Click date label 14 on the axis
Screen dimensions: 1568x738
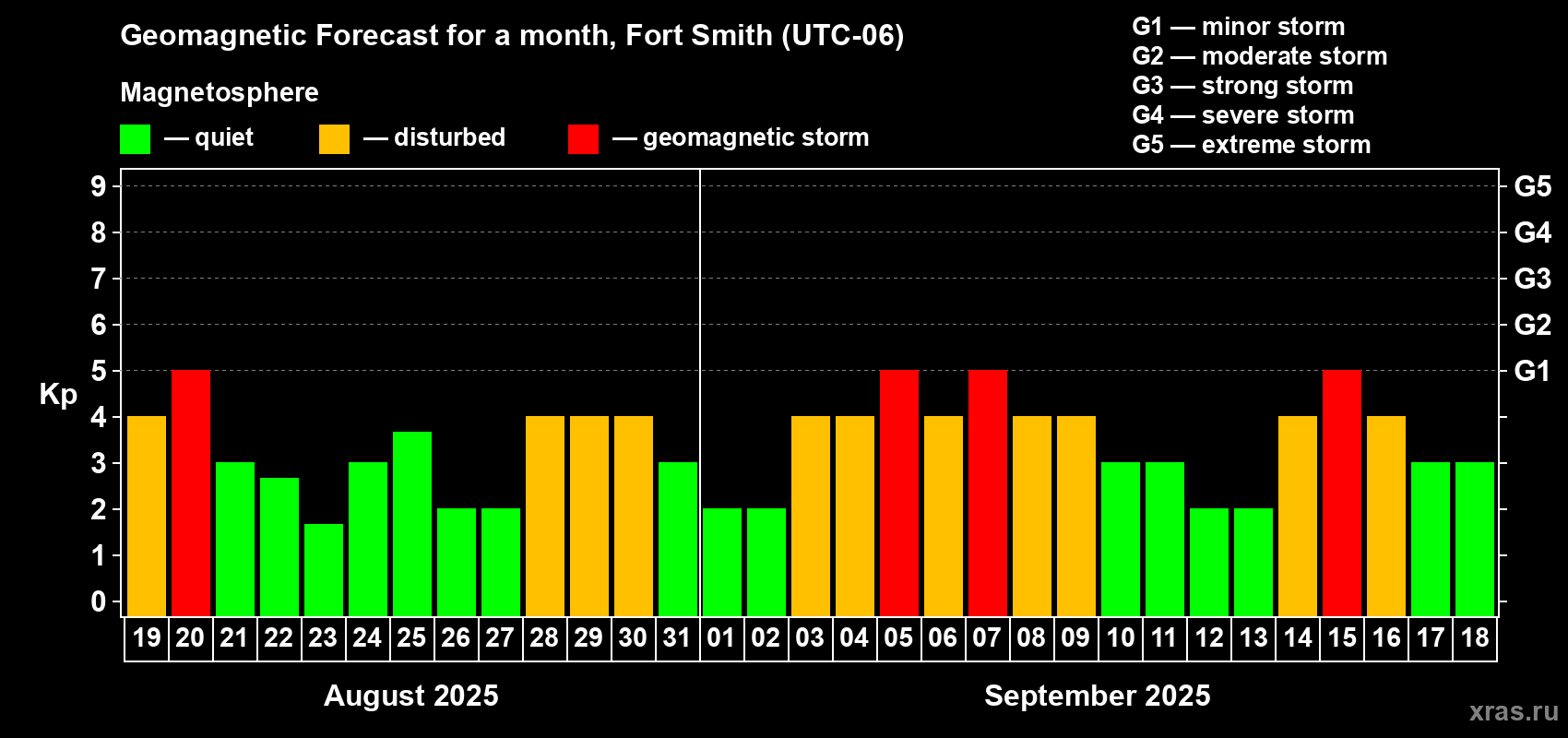click(1298, 638)
